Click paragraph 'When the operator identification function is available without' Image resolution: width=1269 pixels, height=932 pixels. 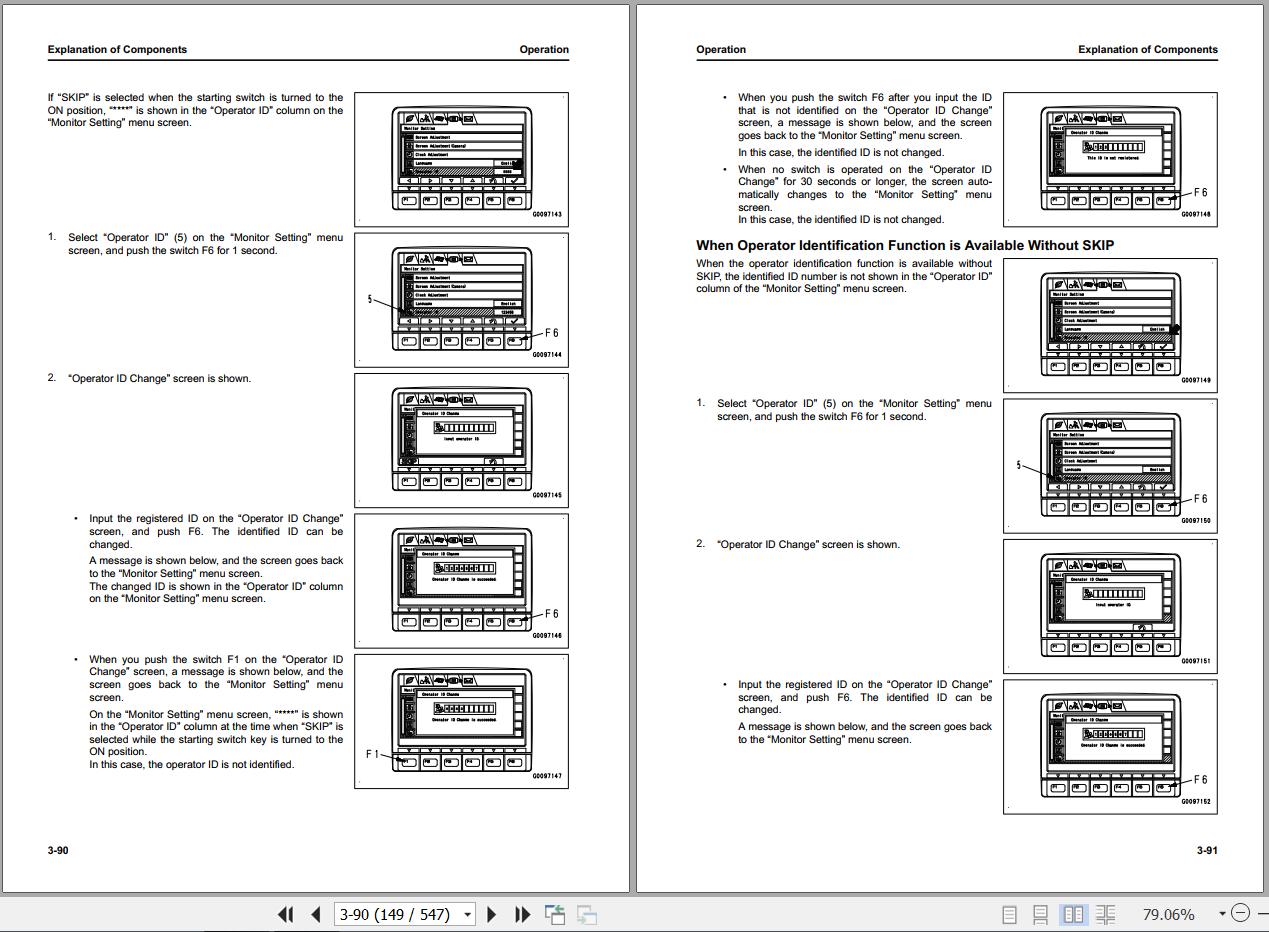[x=844, y=276]
